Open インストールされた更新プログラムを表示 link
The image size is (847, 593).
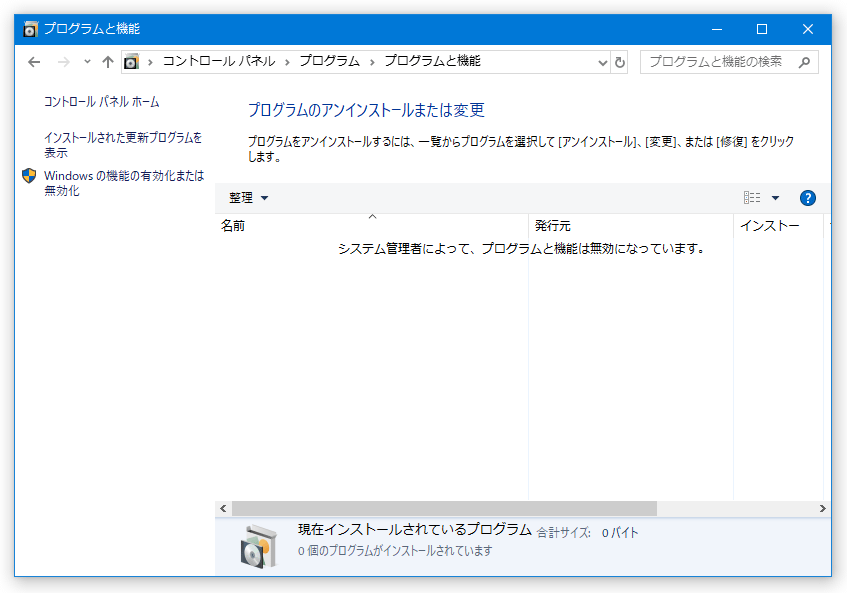click(123, 145)
